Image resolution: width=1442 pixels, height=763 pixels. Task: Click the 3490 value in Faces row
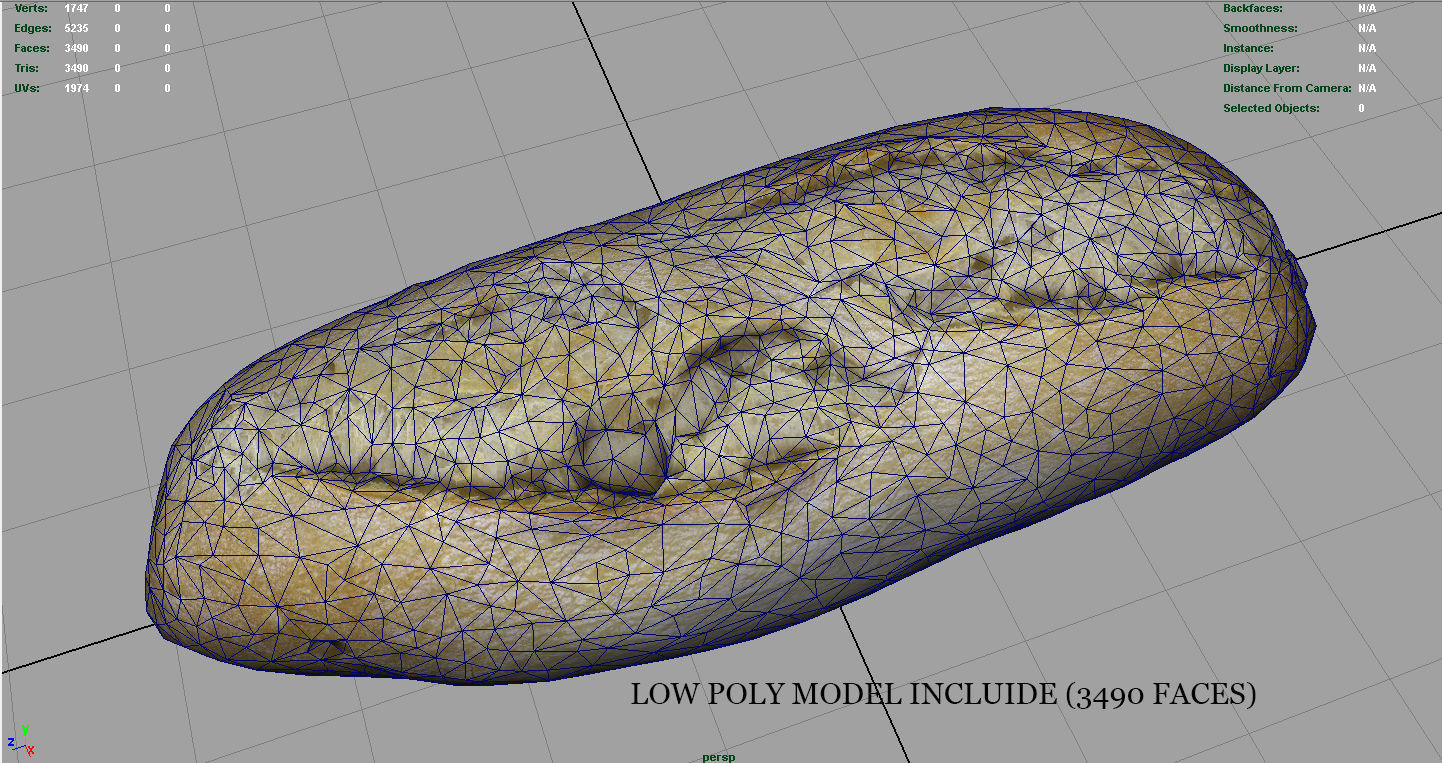(x=77, y=48)
